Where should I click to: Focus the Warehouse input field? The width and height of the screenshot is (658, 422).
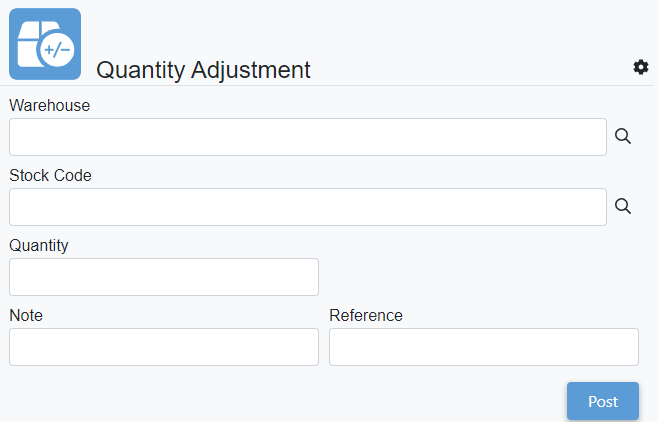[308, 137]
